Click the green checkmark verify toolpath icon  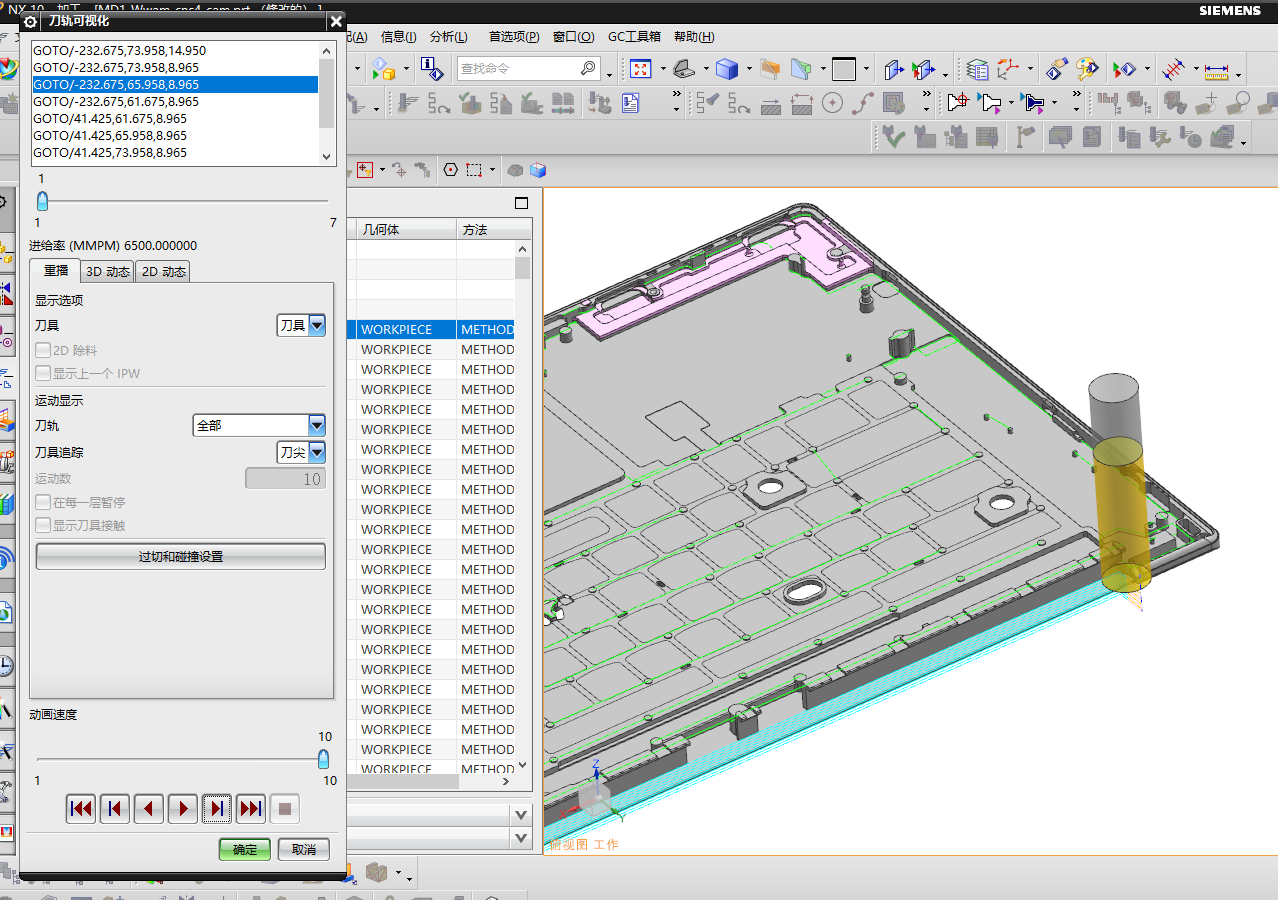coord(892,137)
